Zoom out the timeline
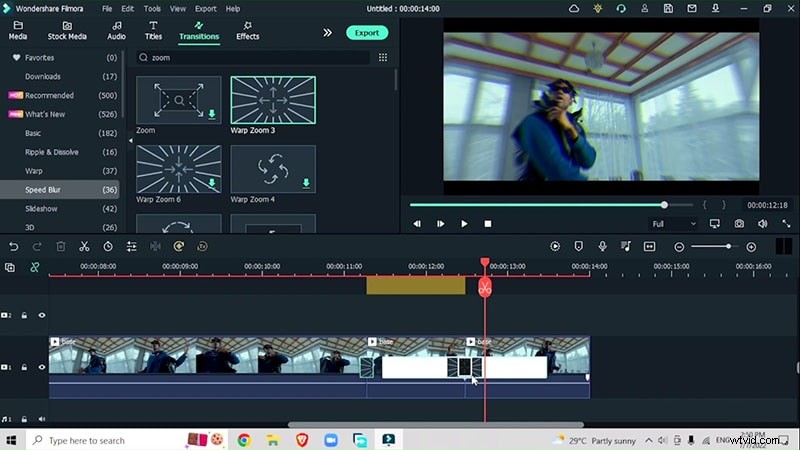 click(x=679, y=247)
